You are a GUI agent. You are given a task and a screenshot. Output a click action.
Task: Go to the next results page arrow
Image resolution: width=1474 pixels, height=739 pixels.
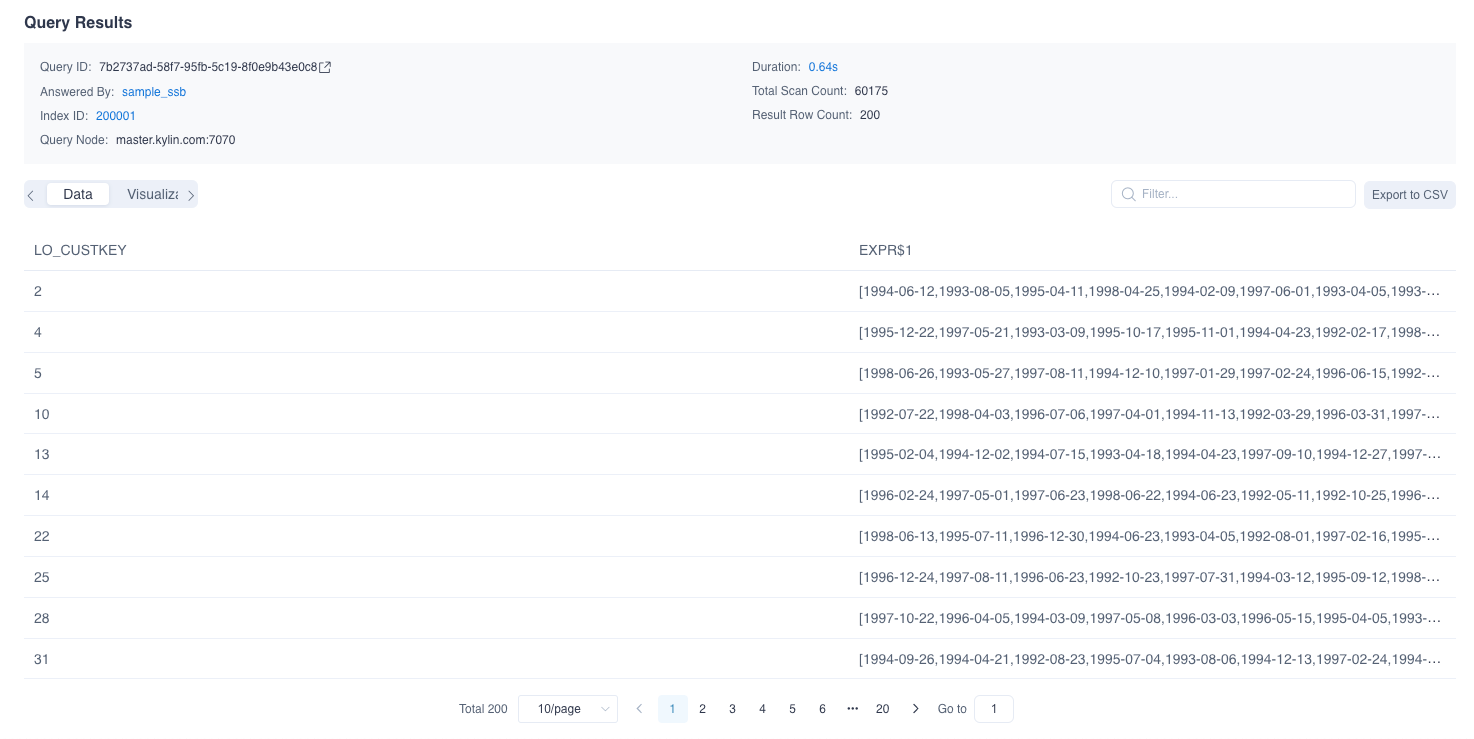(915, 709)
